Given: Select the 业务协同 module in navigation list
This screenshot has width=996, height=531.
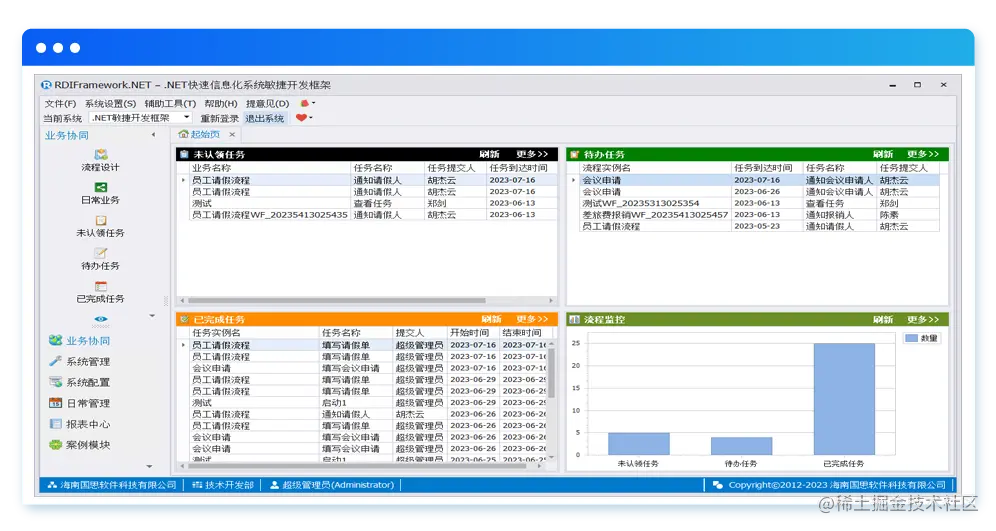Looking at the screenshot, I should (79, 340).
